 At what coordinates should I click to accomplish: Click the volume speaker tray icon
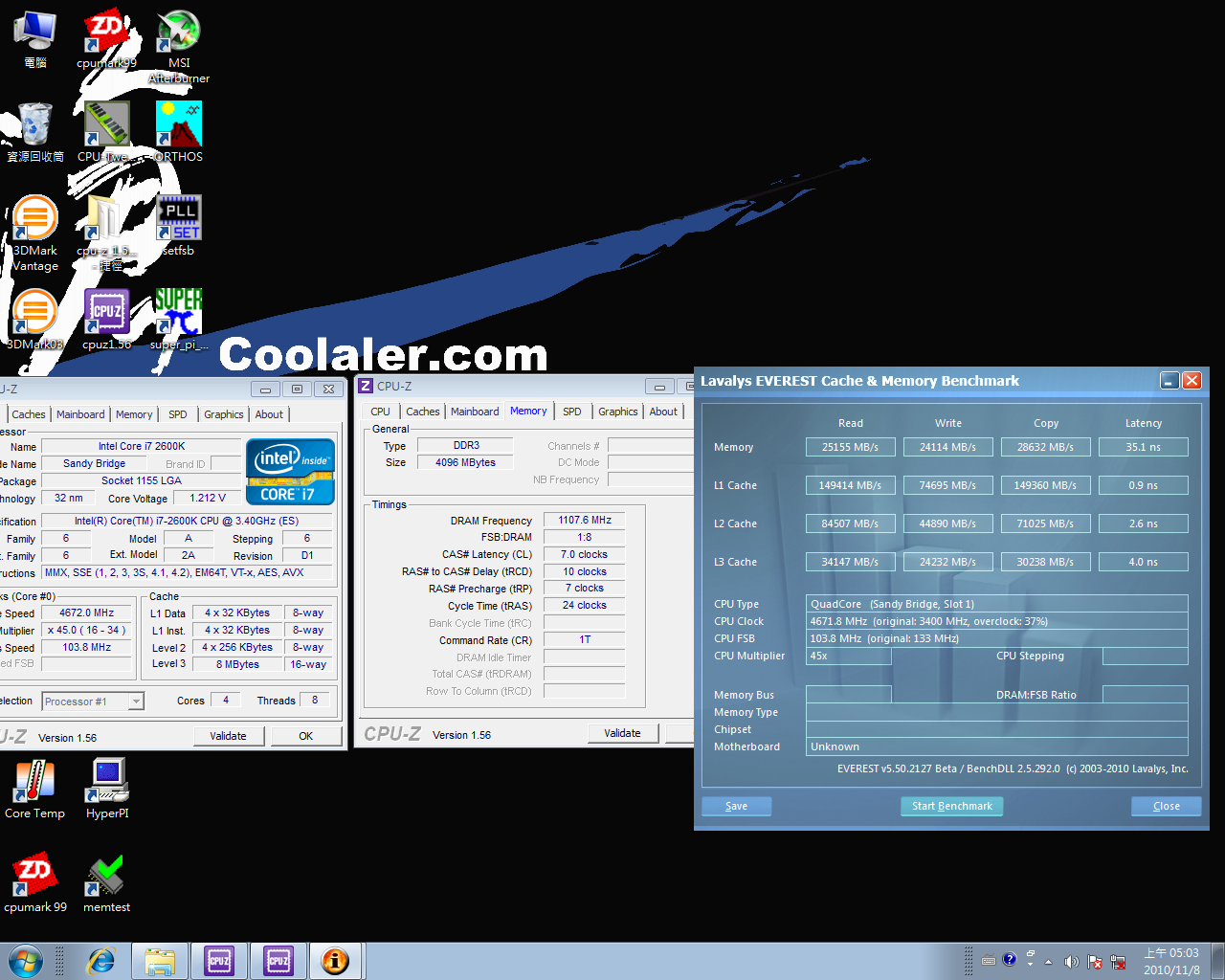click(1071, 961)
